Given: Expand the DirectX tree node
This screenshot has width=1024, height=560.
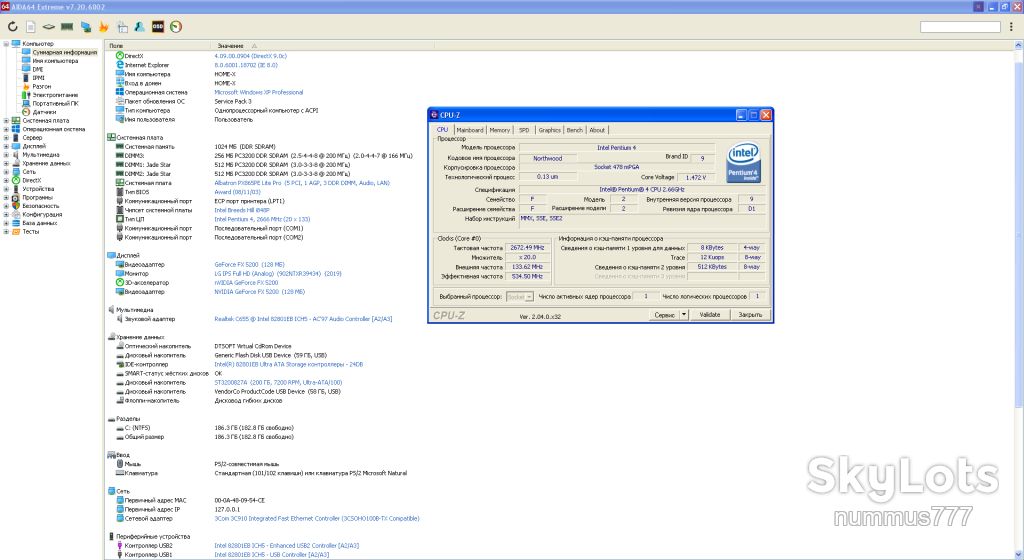Looking at the screenshot, I should pyautogui.click(x=6, y=180).
